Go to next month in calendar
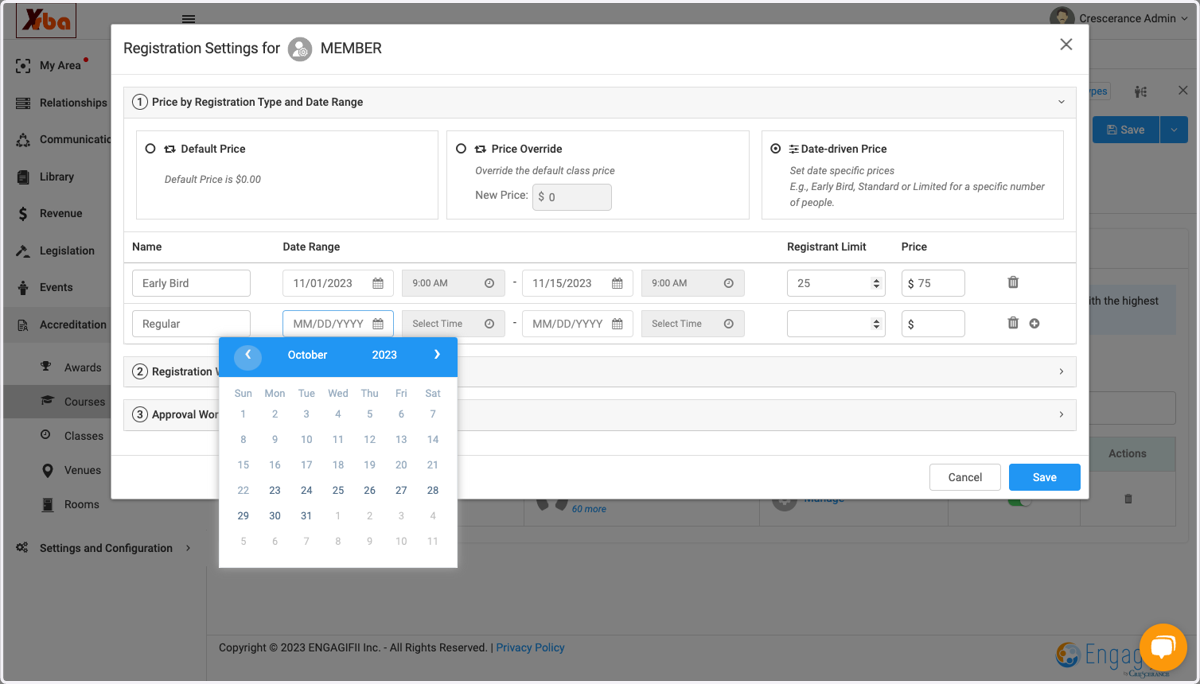 437,355
